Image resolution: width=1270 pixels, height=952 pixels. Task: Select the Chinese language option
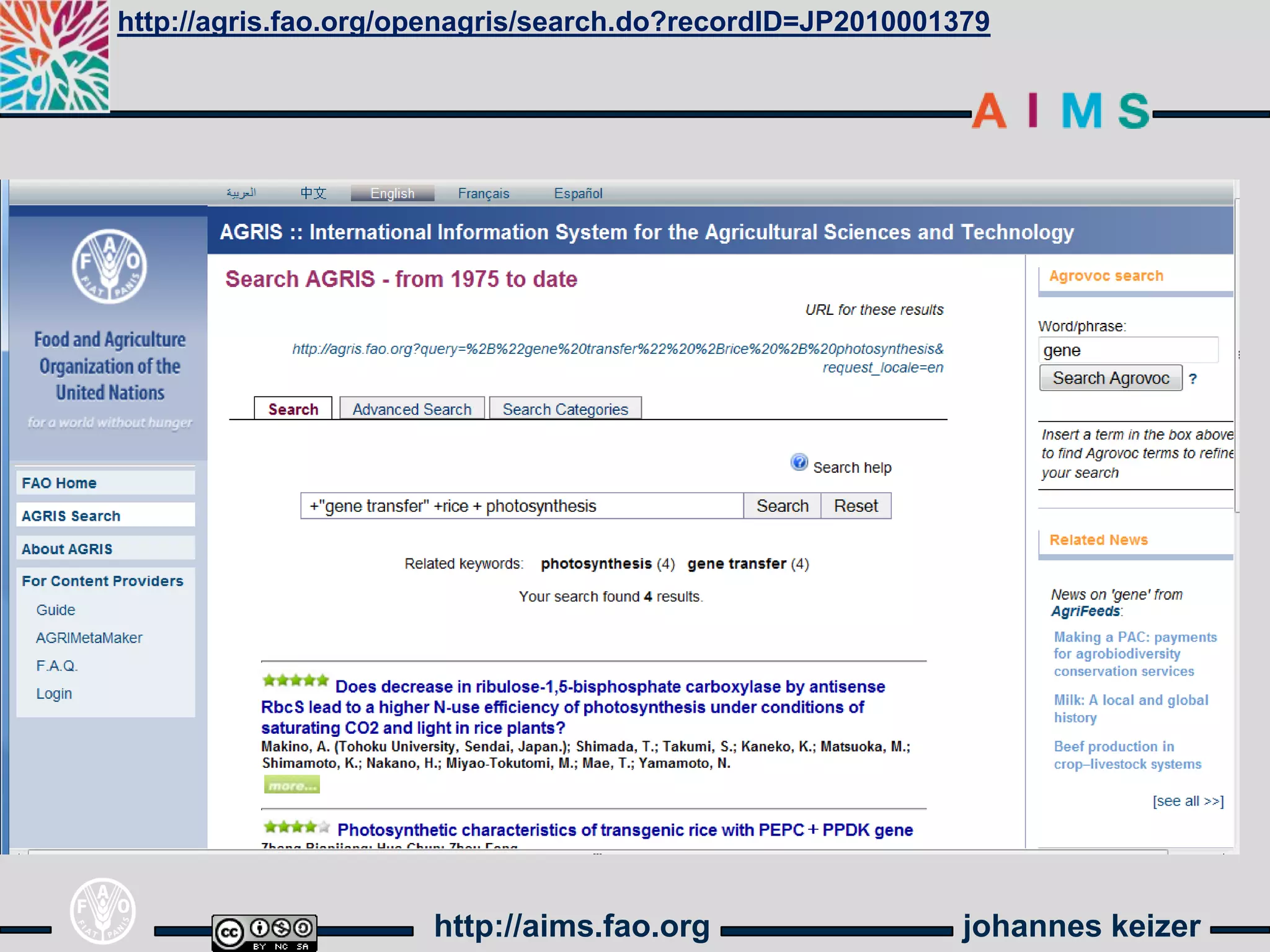(x=313, y=193)
